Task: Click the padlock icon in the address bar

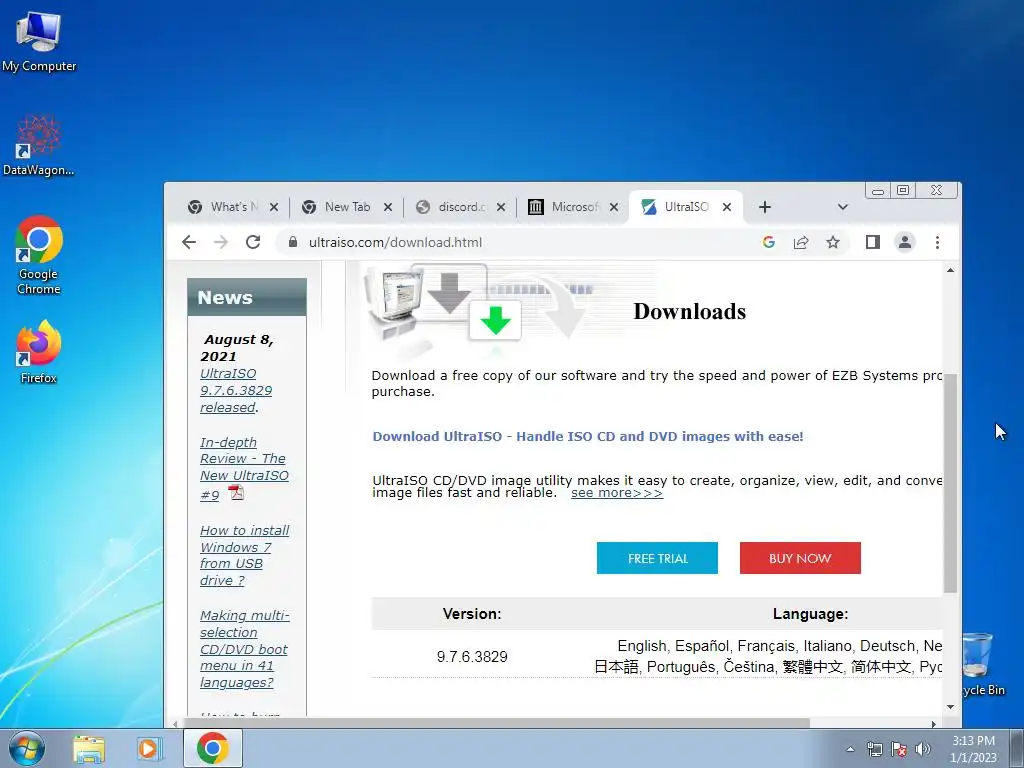Action: (x=293, y=242)
